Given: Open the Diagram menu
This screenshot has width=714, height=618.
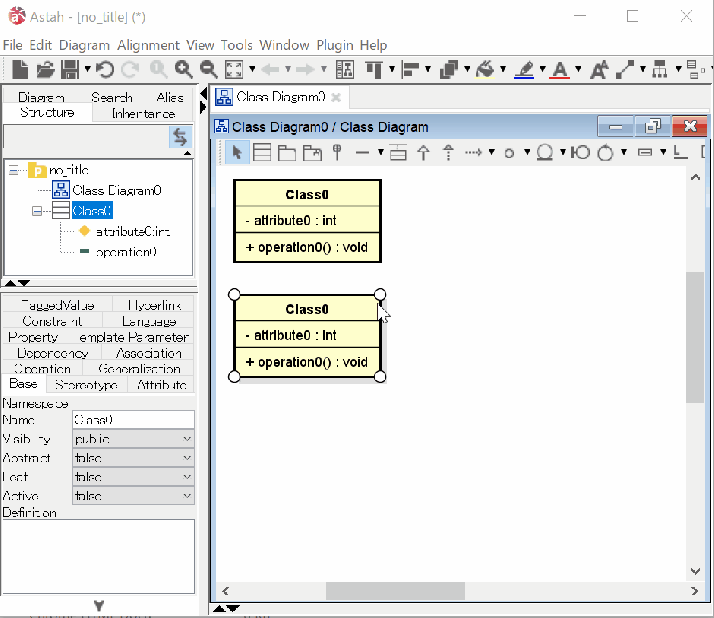Looking at the screenshot, I should (x=84, y=45).
